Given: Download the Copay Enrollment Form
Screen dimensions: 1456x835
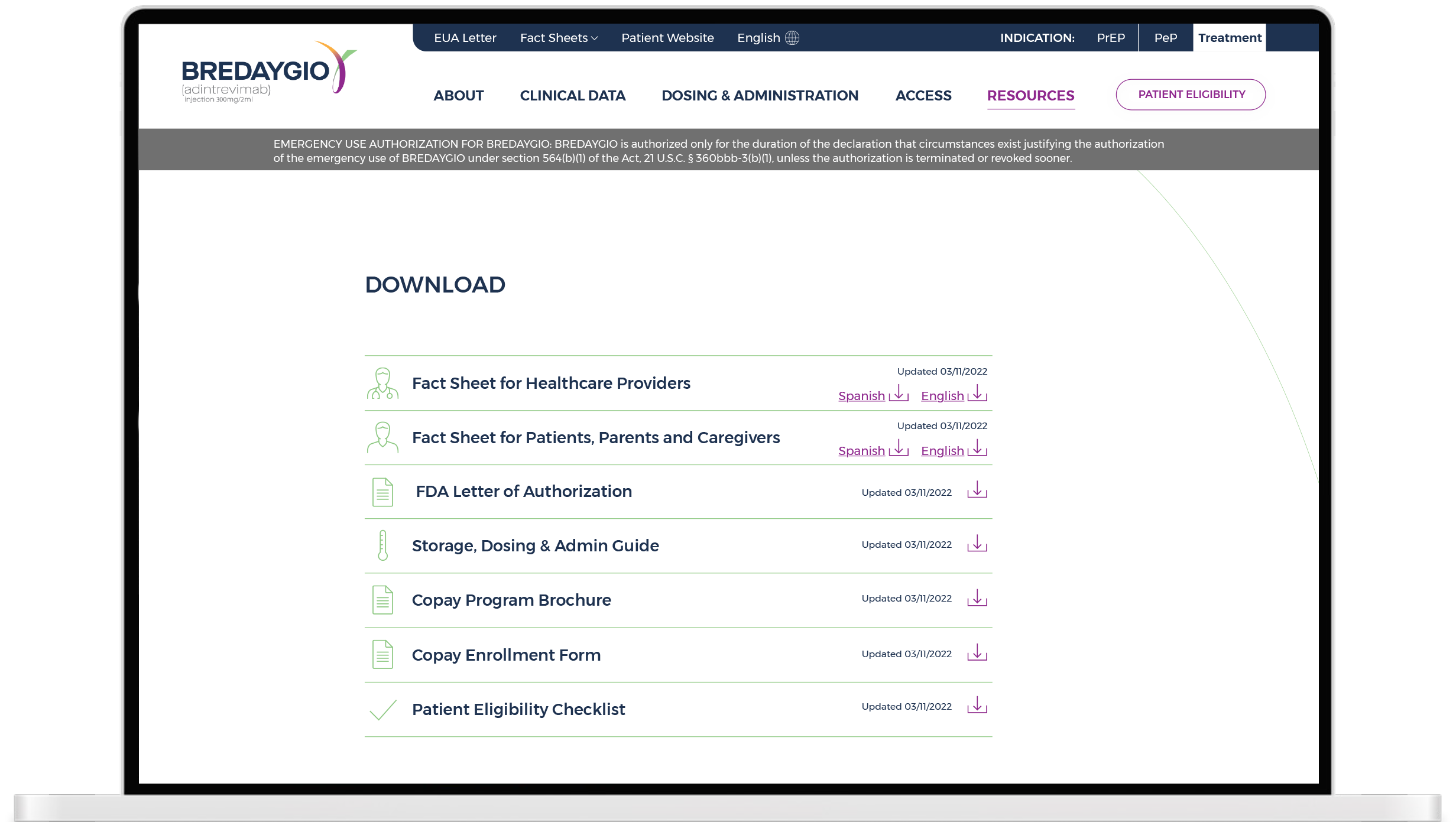Looking at the screenshot, I should tap(978, 652).
